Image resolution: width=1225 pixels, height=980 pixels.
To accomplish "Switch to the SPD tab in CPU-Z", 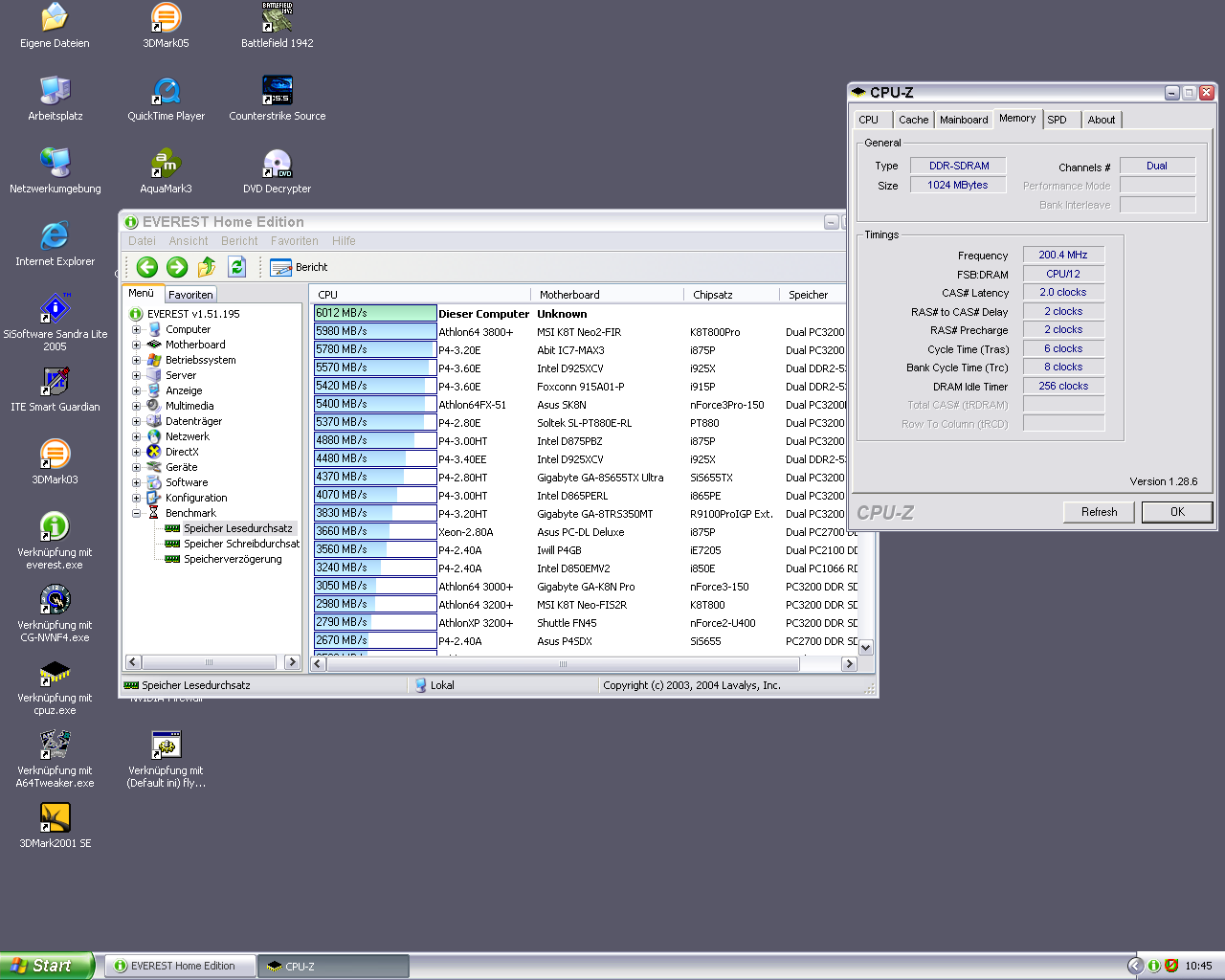I will coord(1057,120).
